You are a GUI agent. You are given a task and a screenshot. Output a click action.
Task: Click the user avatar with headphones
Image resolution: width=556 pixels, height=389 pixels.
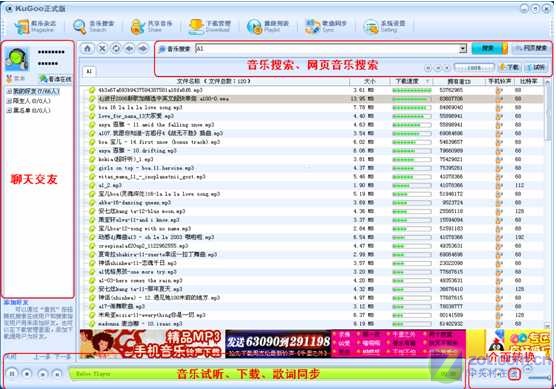17,60
